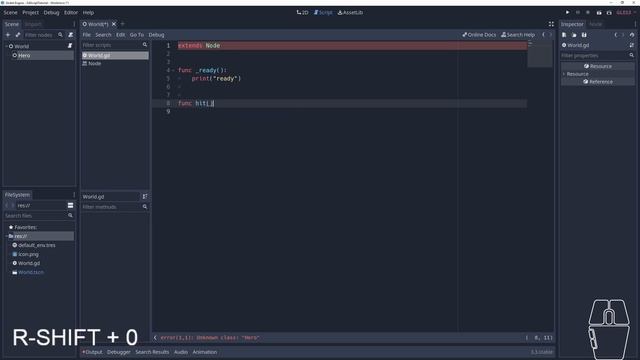Click the search icon in Filter properties
The height and width of the screenshot is (360, 640).
(x=631, y=56)
